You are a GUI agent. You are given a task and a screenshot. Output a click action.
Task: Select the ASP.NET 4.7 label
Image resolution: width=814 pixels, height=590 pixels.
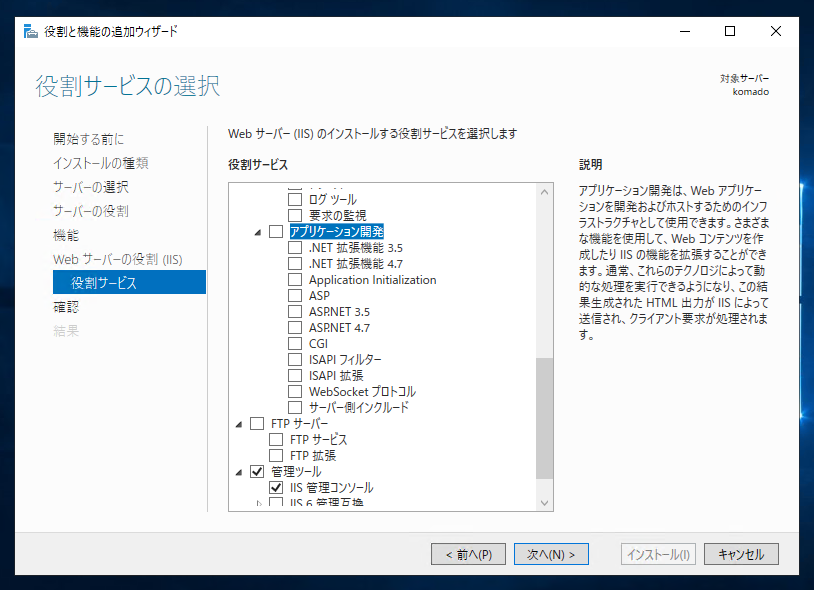click(x=340, y=328)
